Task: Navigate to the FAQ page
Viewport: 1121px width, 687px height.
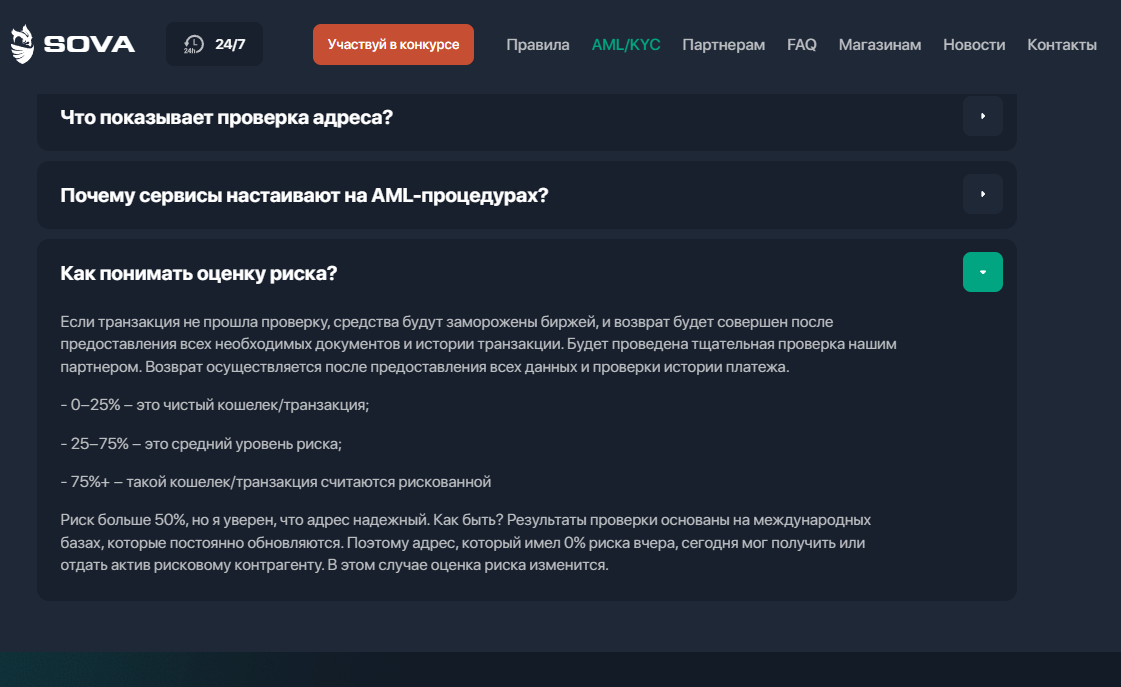Action: pyautogui.click(x=802, y=44)
